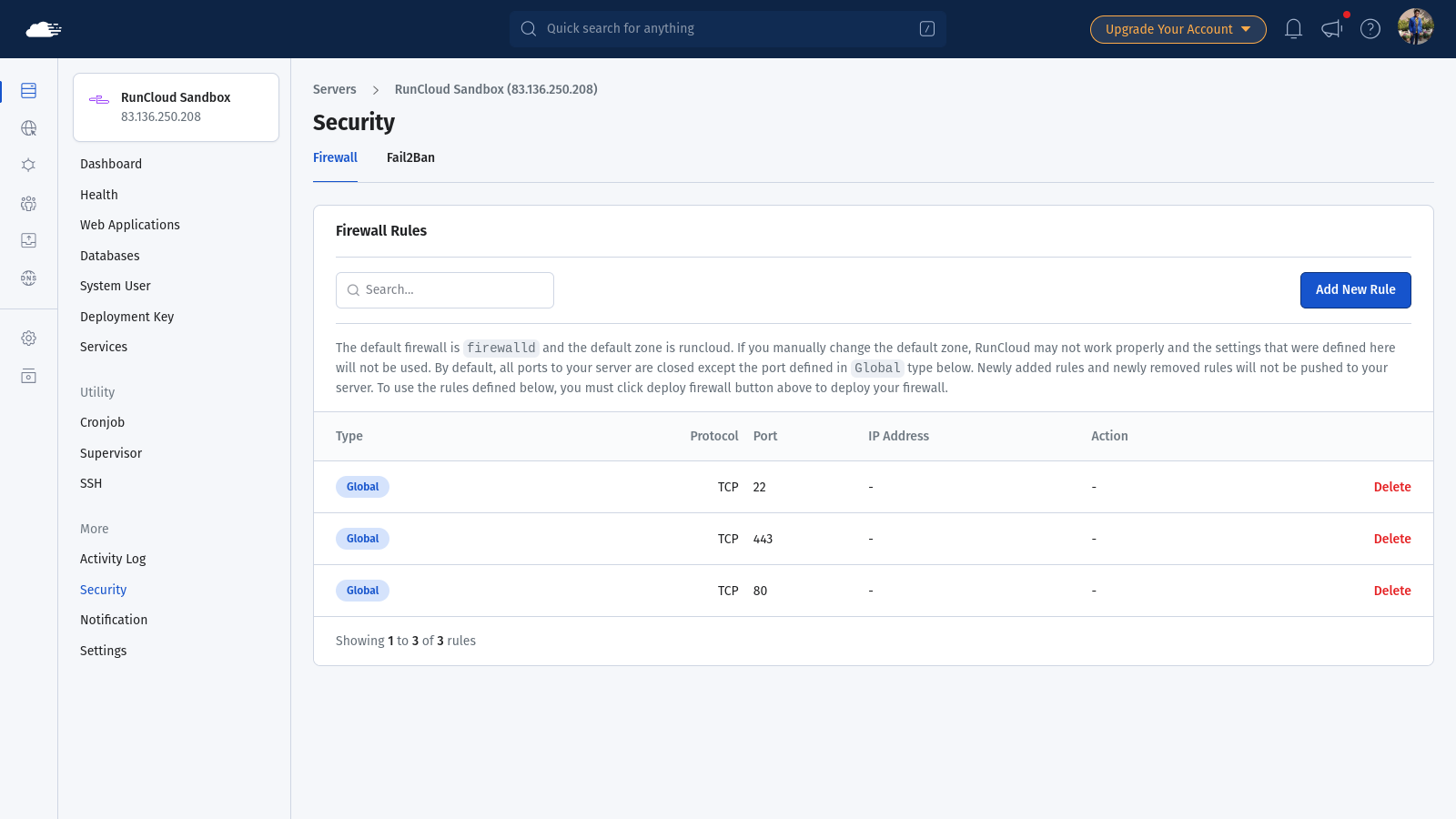The image size is (1456, 819).
Task: Open Notification in sidebar
Action: point(114,620)
